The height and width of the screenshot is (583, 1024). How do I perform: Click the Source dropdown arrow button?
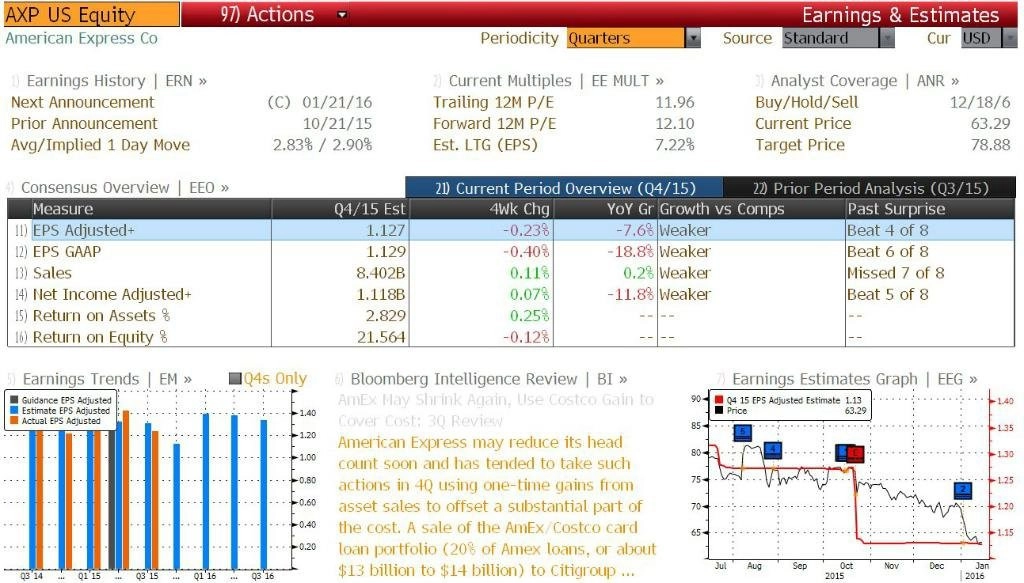pos(886,39)
